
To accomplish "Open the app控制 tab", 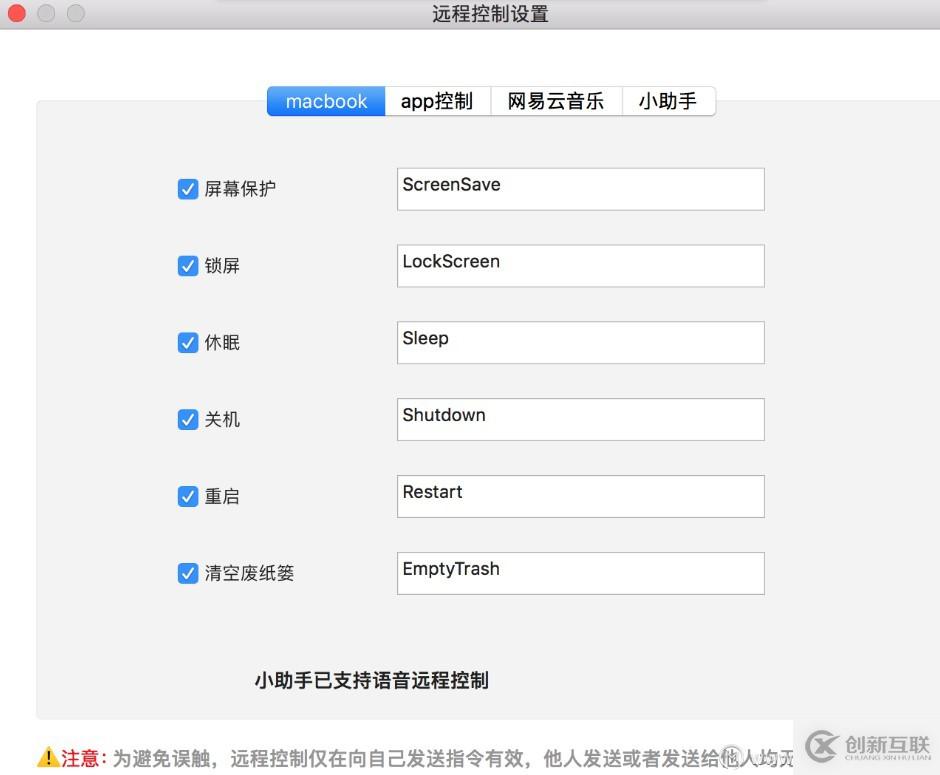I will tap(437, 101).
